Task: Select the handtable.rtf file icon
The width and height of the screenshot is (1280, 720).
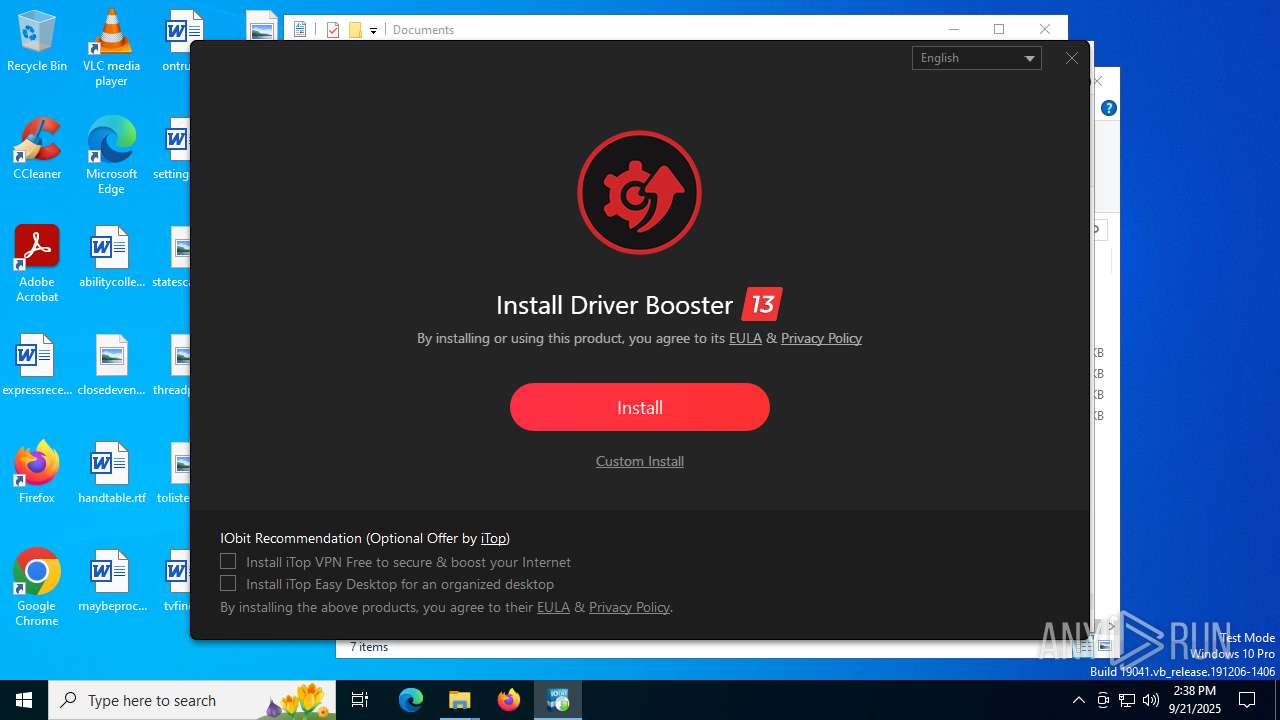Action: (x=111, y=473)
